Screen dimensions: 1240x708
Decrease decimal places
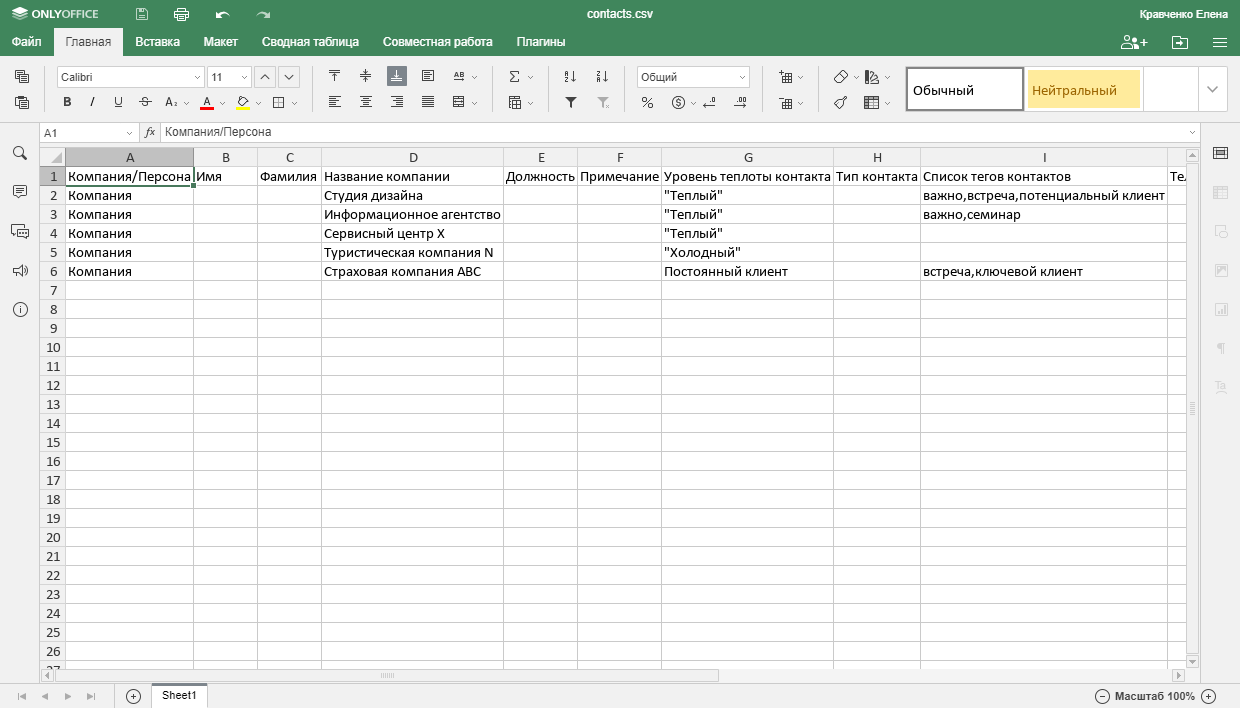click(709, 102)
